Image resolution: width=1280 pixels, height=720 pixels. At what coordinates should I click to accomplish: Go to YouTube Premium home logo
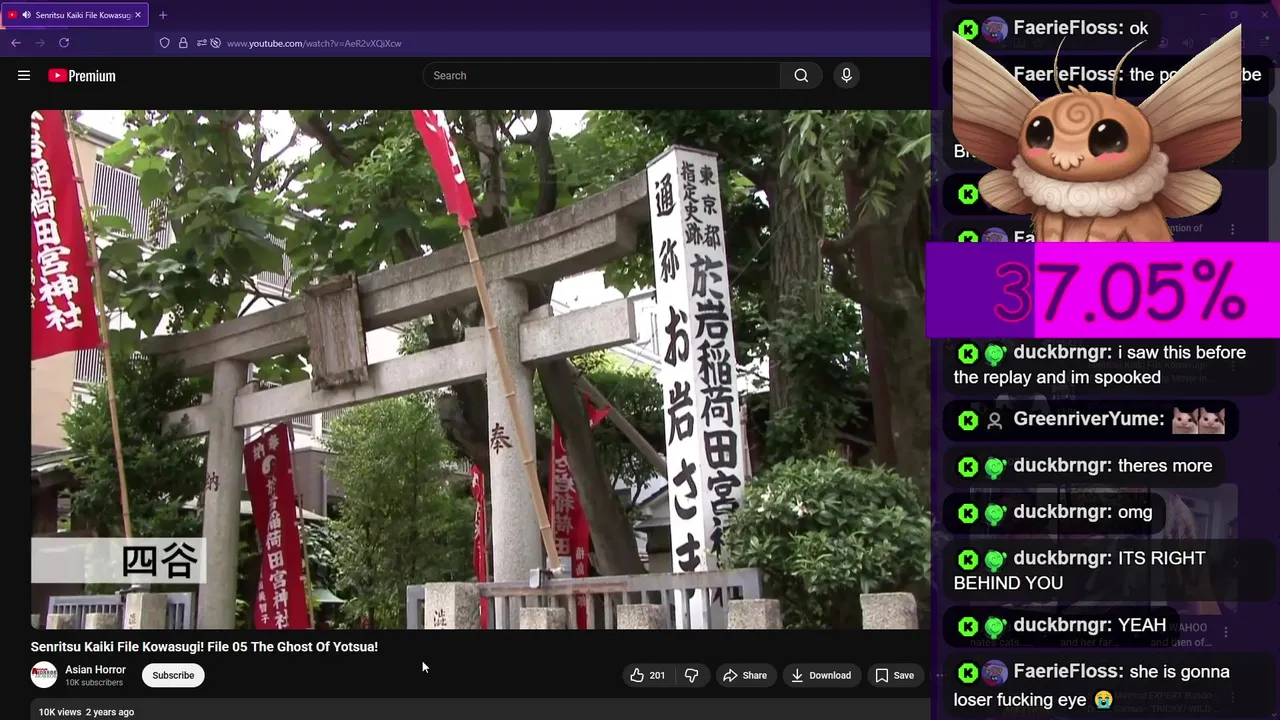point(82,76)
